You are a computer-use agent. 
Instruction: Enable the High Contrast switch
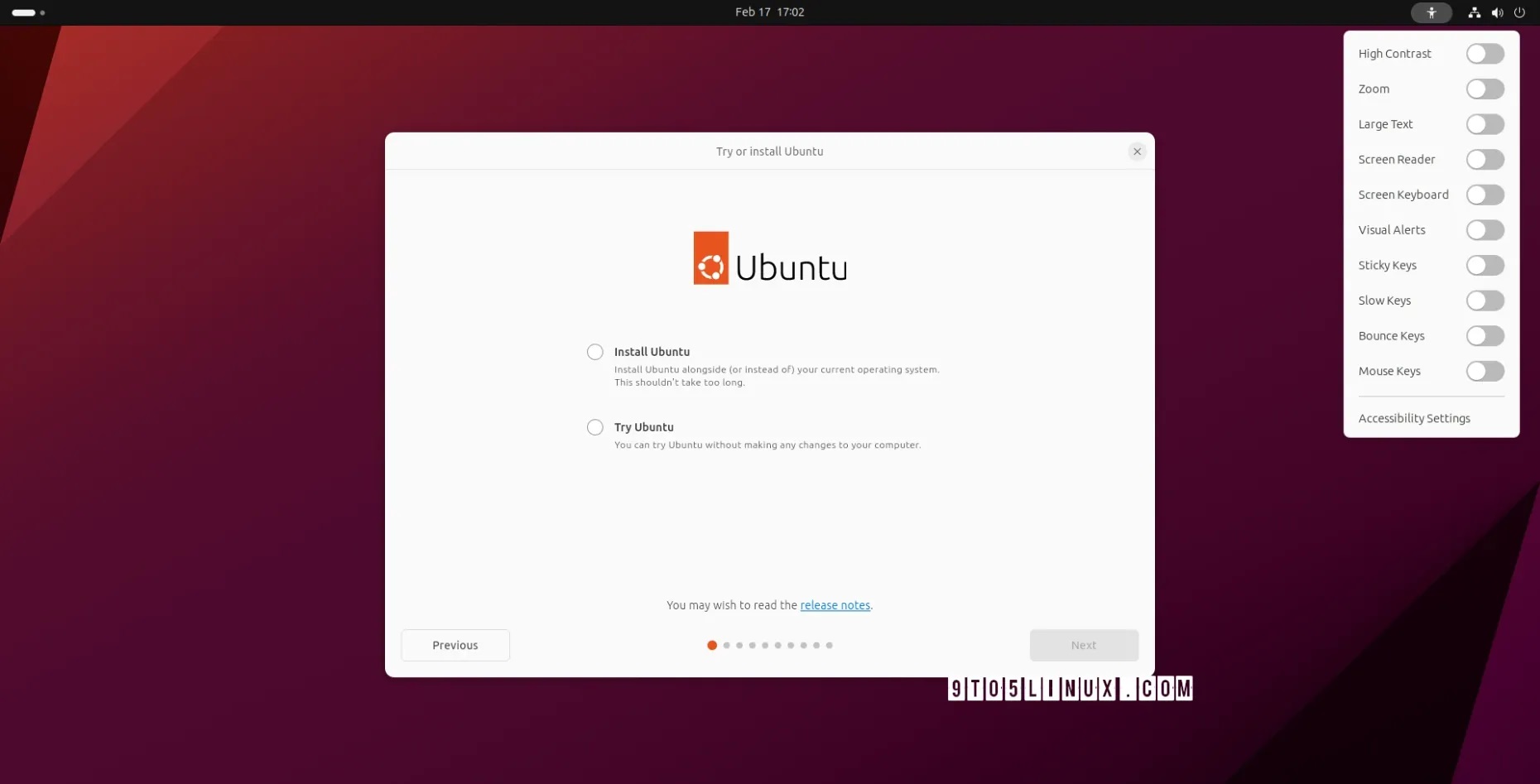coord(1485,54)
